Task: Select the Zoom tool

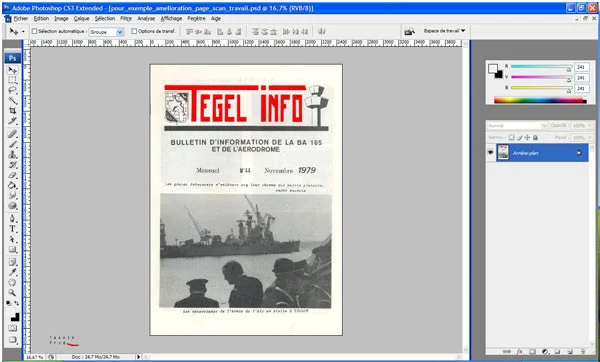Action: pos(13,293)
